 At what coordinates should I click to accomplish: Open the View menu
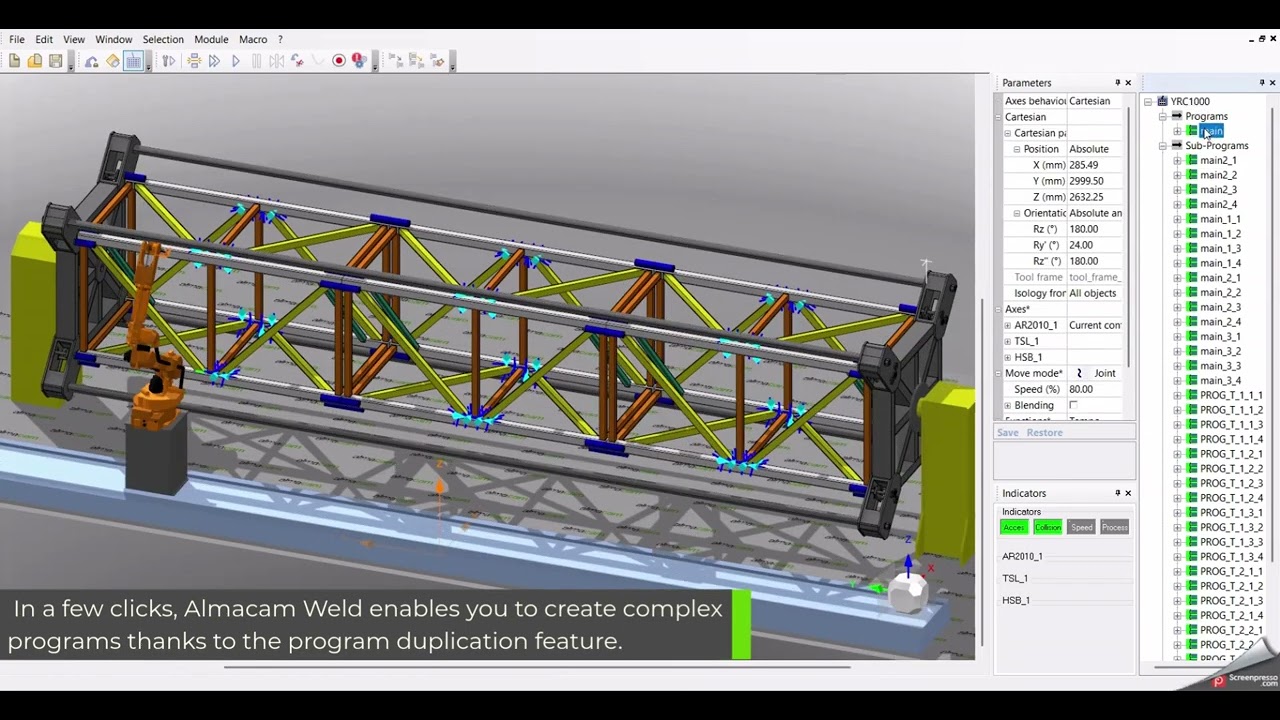[74, 40]
